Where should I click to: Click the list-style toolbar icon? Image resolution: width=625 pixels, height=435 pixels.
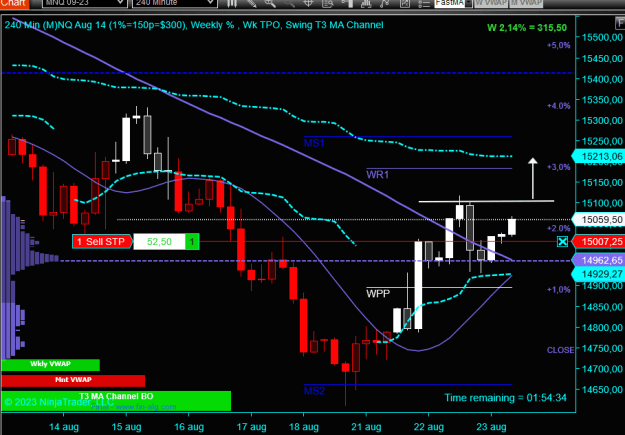tap(423, 4)
